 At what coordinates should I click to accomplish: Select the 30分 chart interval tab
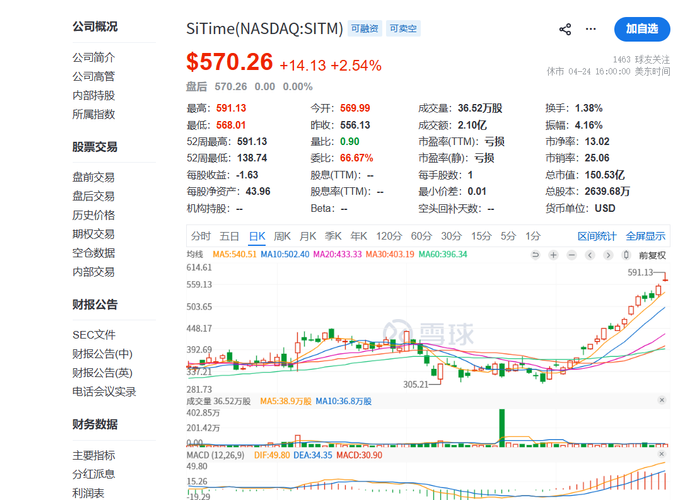[451, 236]
